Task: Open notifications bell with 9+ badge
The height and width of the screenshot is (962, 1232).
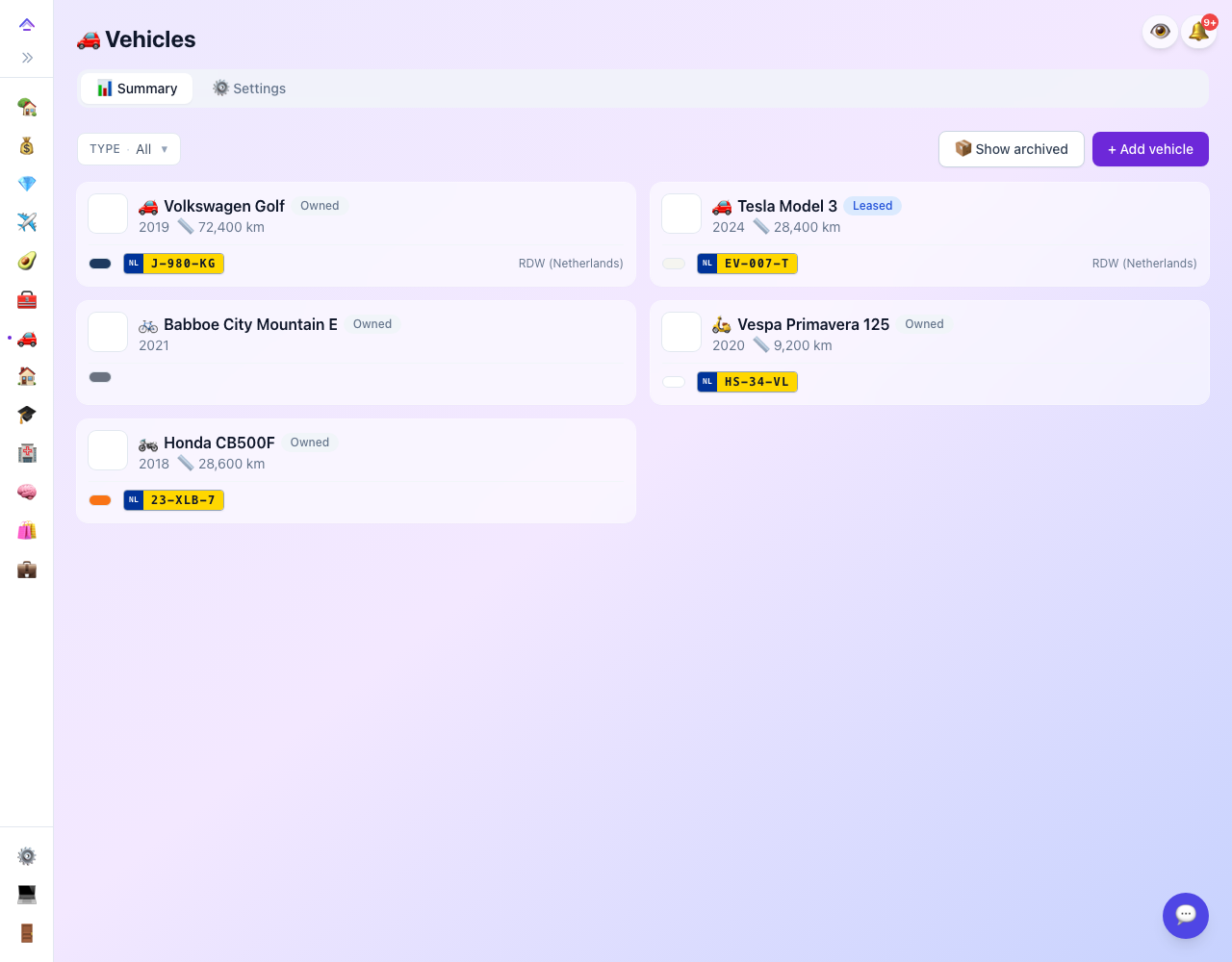Action: pos(1199,32)
